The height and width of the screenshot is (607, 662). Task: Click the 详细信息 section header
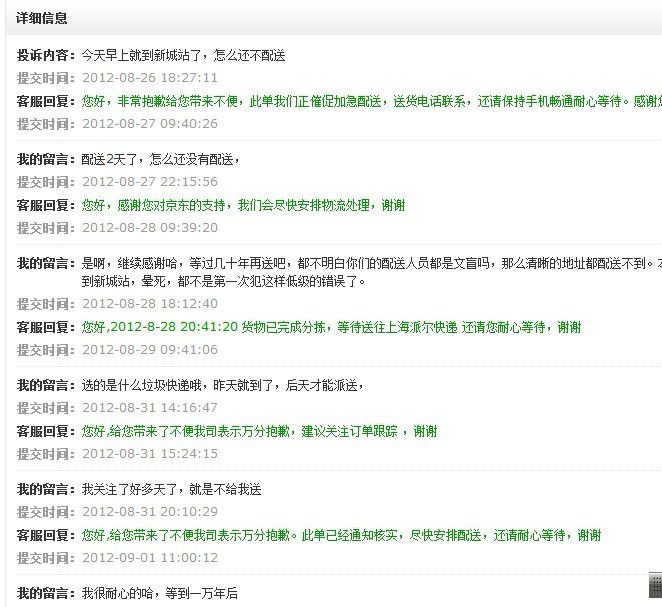(x=41, y=18)
